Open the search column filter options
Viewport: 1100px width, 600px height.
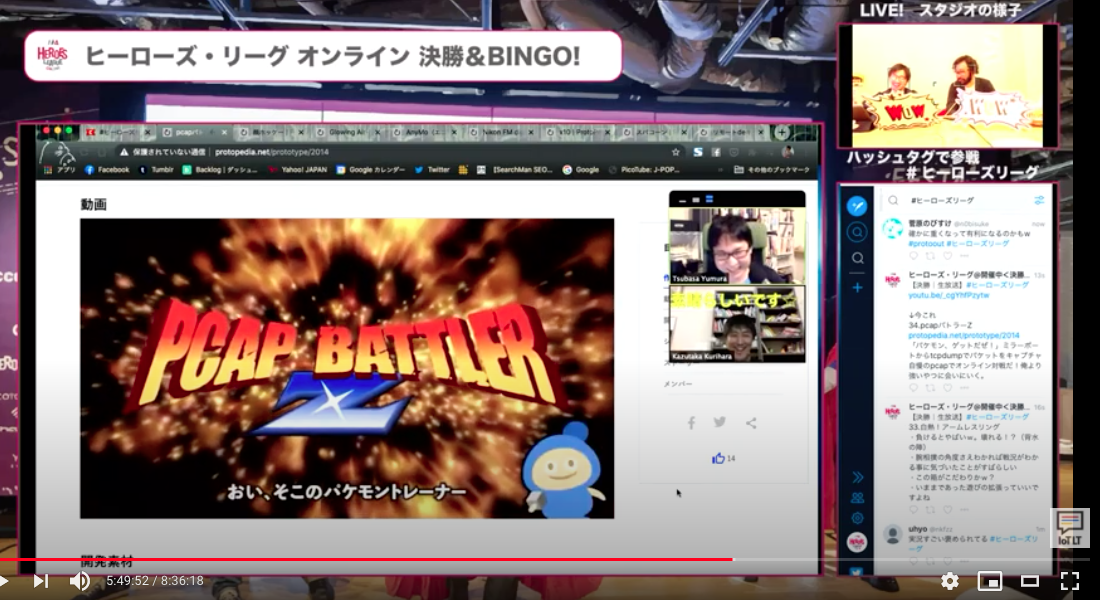[1039, 201]
